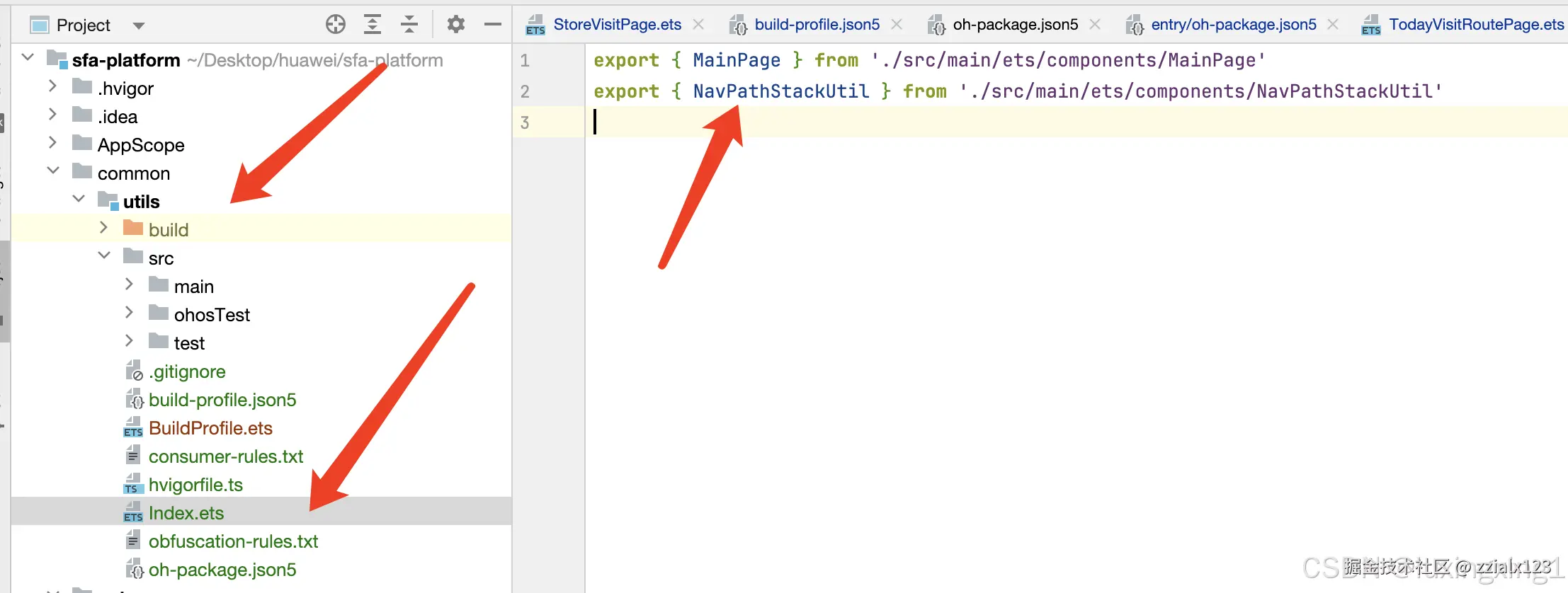This screenshot has height=593, width=1568.
Task: Hide the Project panel with minus icon
Action: (x=493, y=25)
